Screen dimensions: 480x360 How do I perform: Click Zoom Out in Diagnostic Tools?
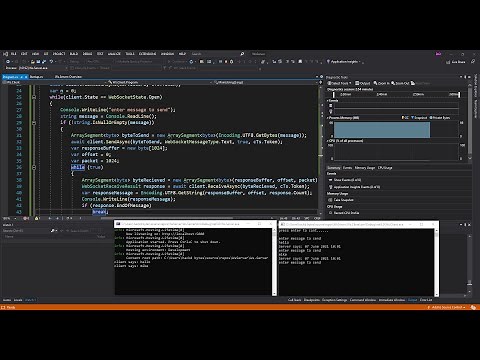400,83
